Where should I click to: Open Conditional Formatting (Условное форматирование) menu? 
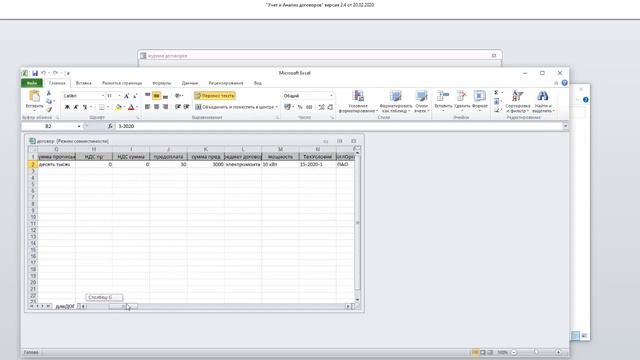358,102
